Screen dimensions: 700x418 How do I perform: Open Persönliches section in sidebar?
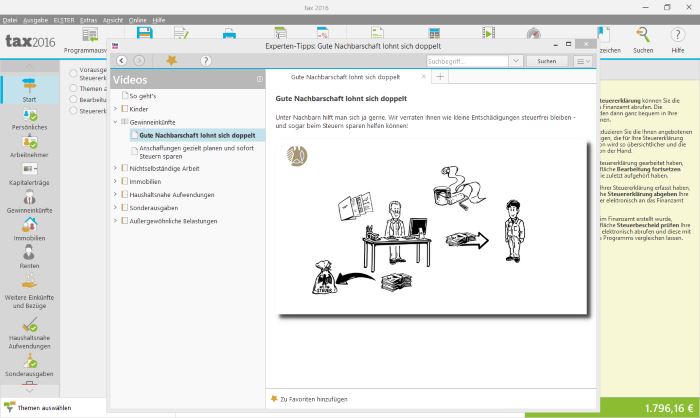tap(29, 120)
